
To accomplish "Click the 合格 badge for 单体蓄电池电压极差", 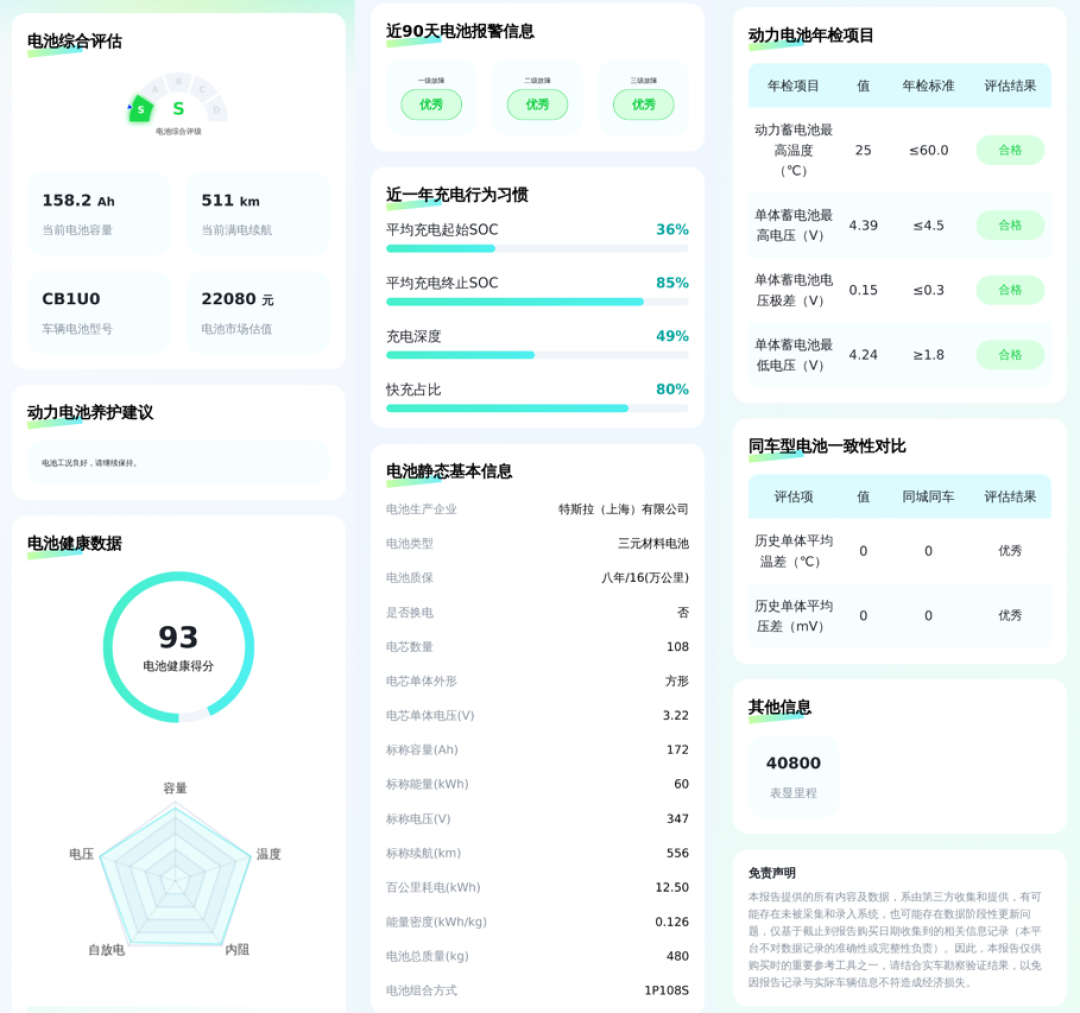I will [x=1010, y=290].
